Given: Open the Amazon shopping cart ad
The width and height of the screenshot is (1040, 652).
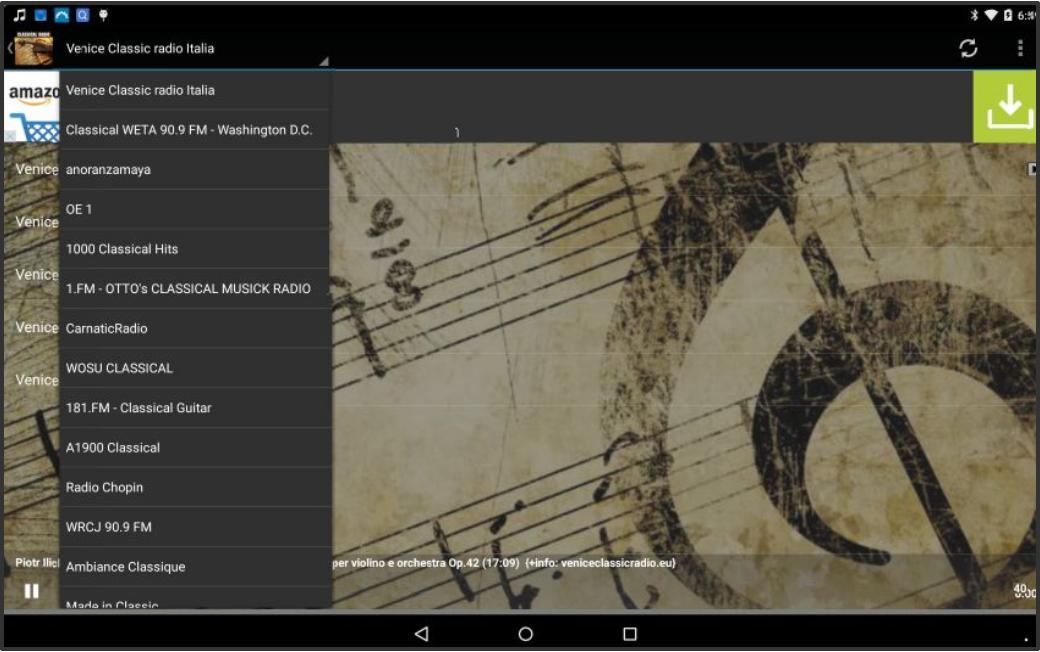Looking at the screenshot, I should tap(32, 107).
